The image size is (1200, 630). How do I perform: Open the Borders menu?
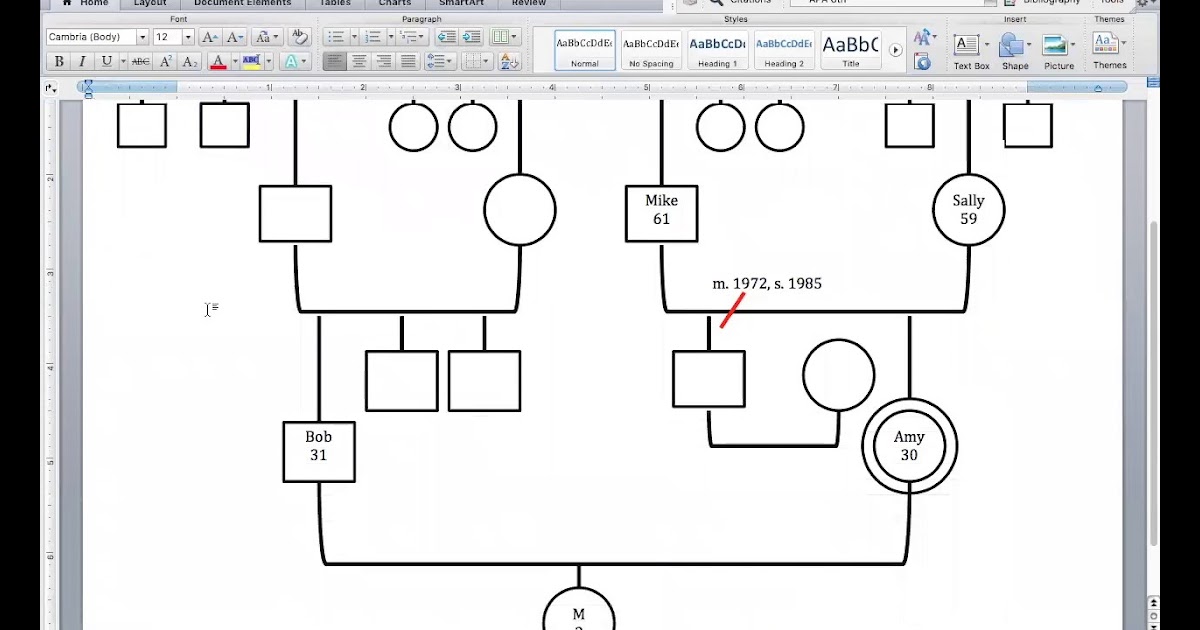[477, 62]
